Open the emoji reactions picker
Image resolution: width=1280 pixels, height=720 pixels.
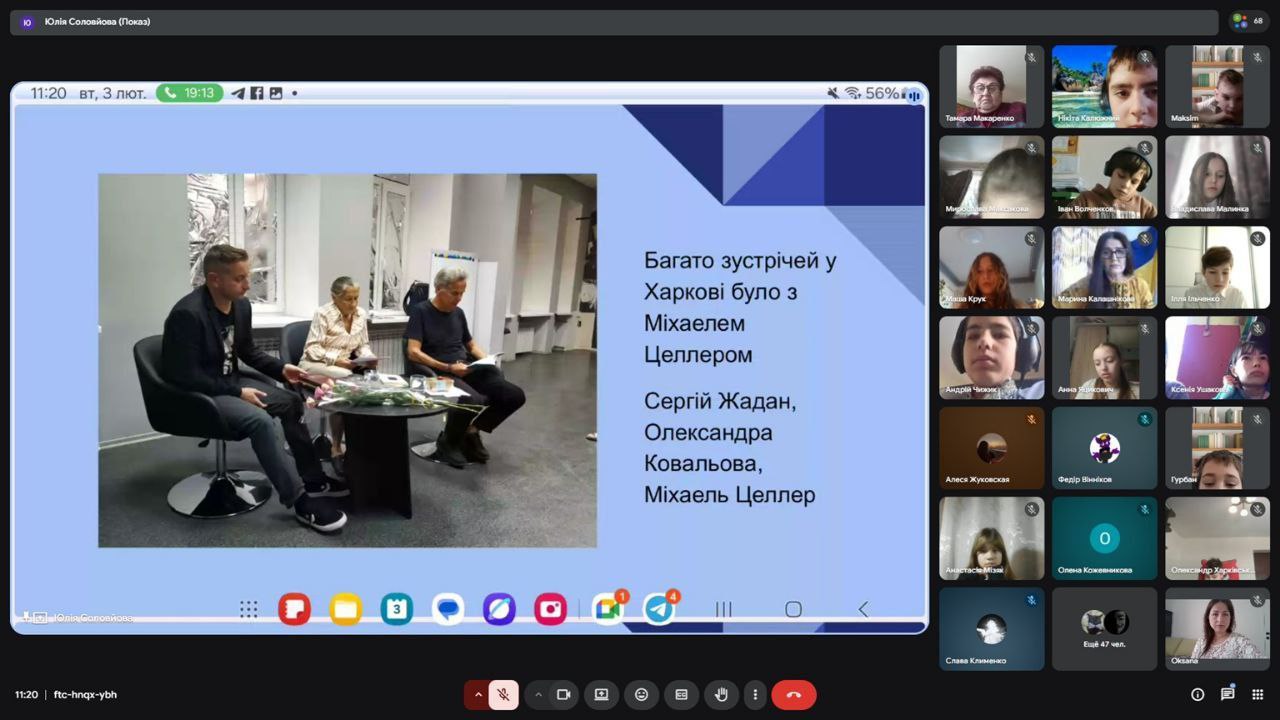tap(642, 695)
